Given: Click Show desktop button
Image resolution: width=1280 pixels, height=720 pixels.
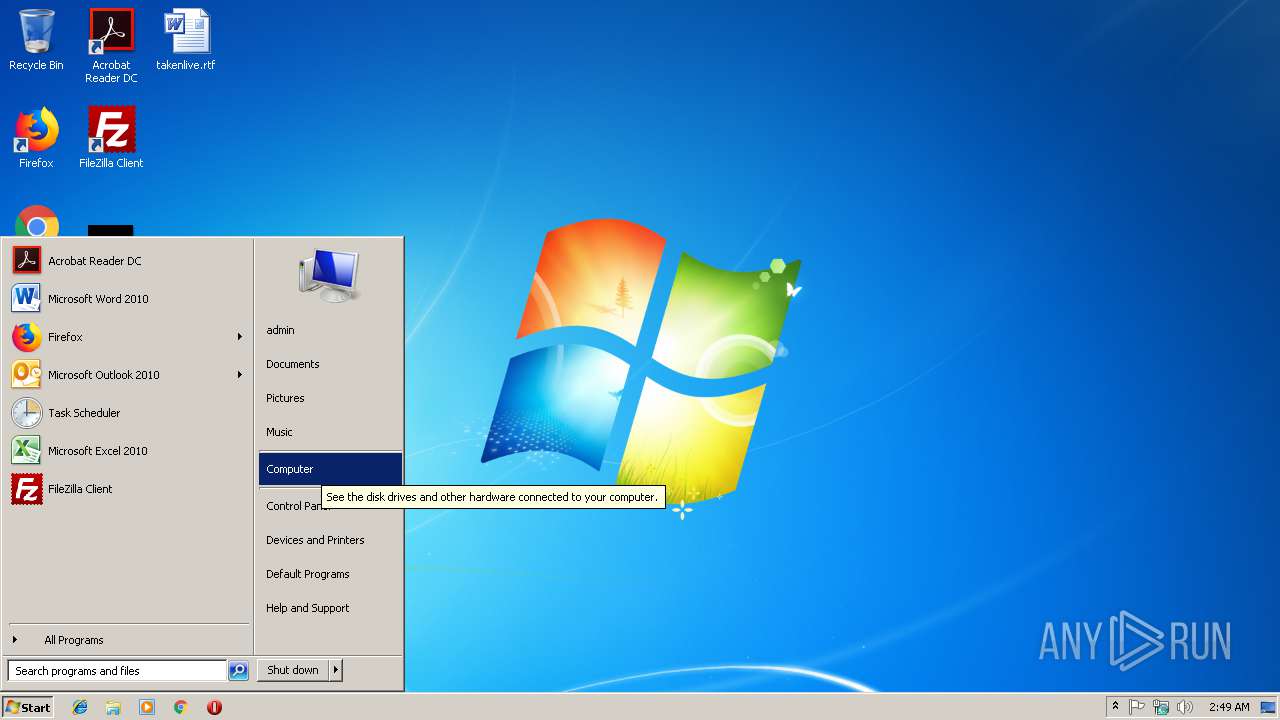Looking at the screenshot, I should [x=1268, y=707].
